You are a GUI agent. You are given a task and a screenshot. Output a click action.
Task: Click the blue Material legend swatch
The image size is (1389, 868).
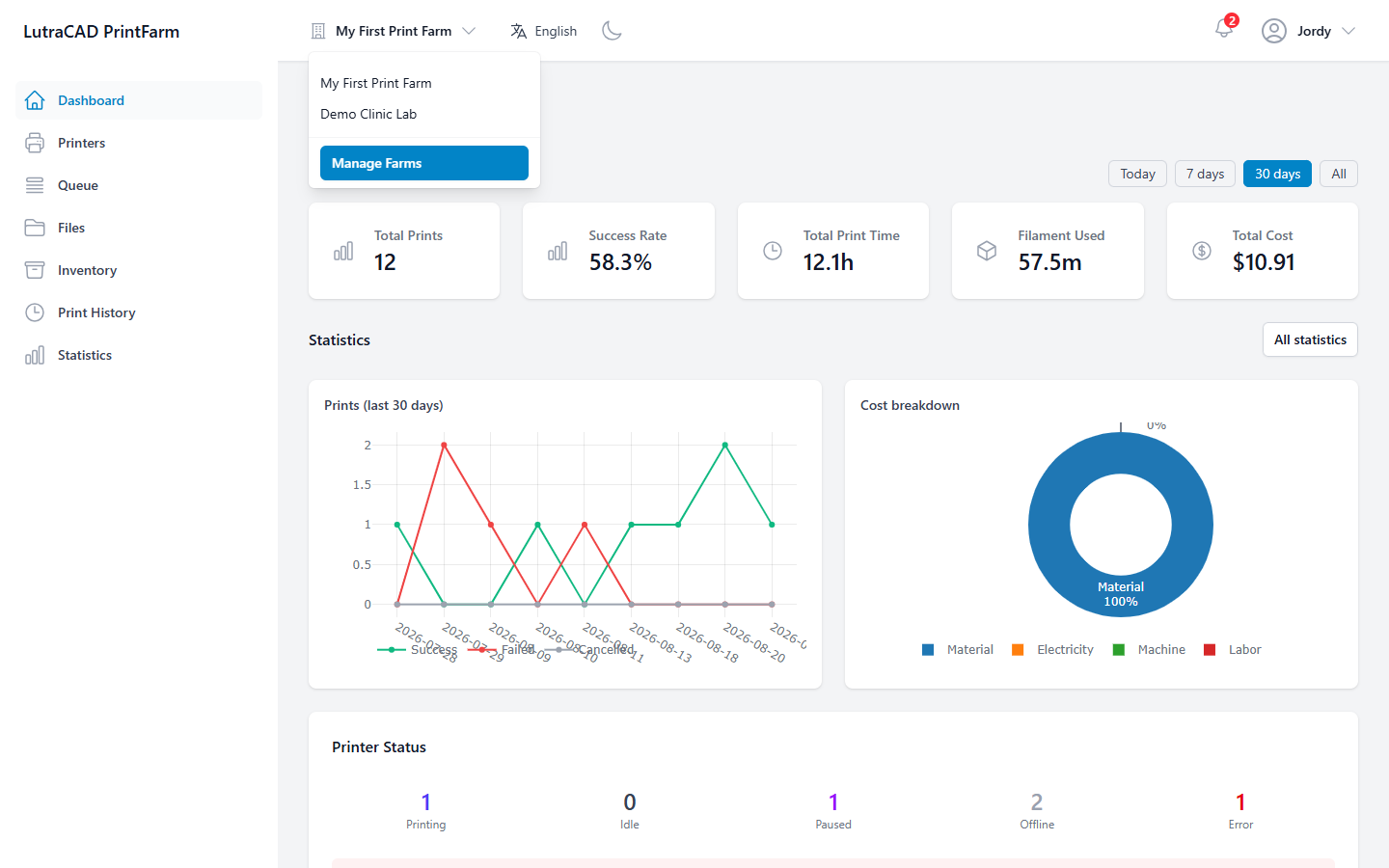[x=928, y=650]
